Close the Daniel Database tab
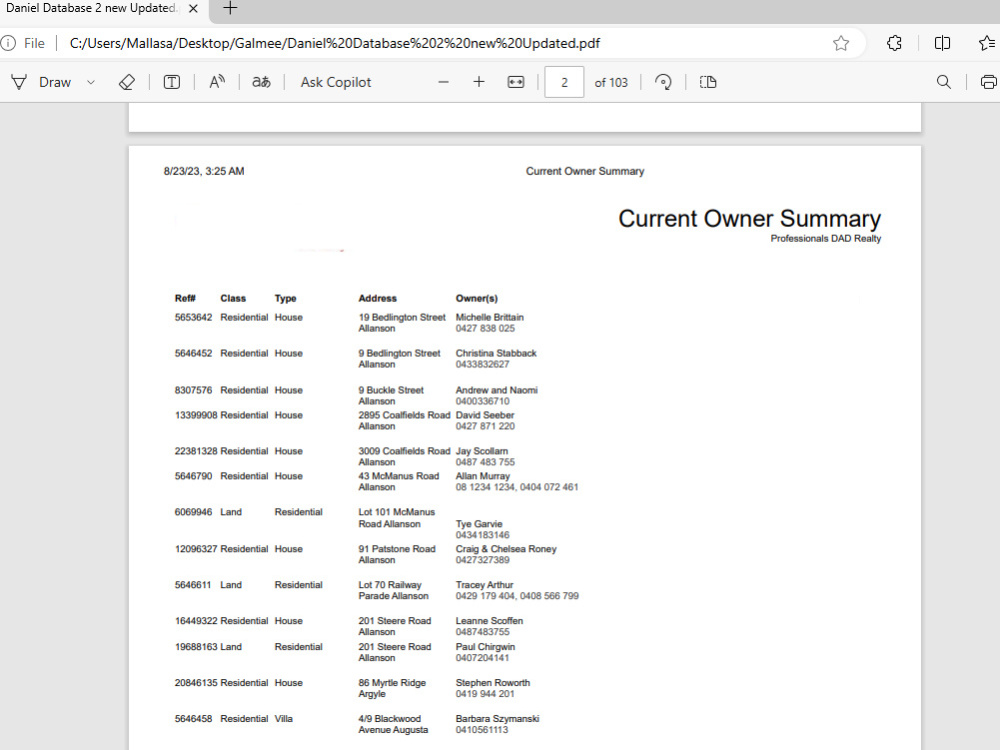Screen dimensions: 1000x750 pos(193,9)
